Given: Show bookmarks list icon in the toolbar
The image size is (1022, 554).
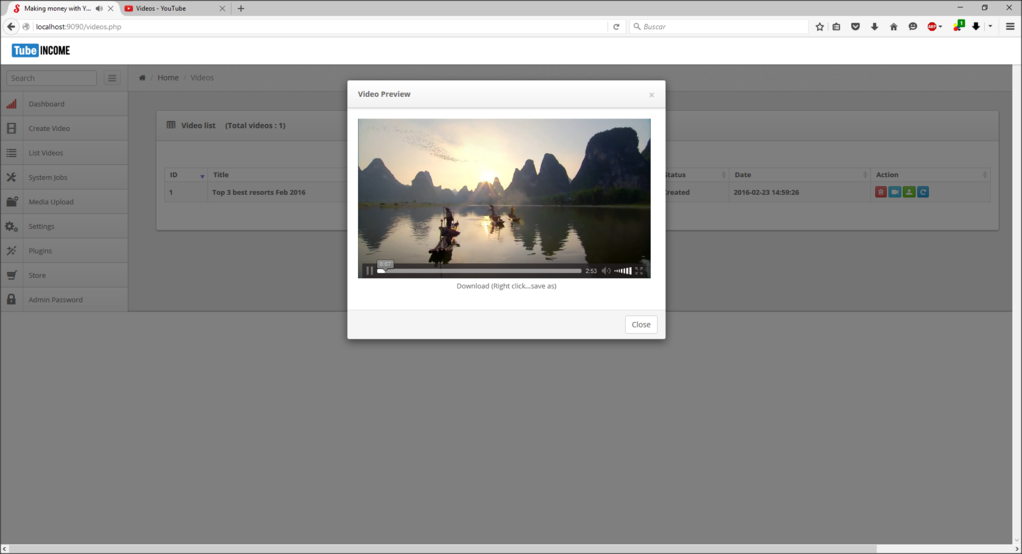Looking at the screenshot, I should tap(836, 27).
